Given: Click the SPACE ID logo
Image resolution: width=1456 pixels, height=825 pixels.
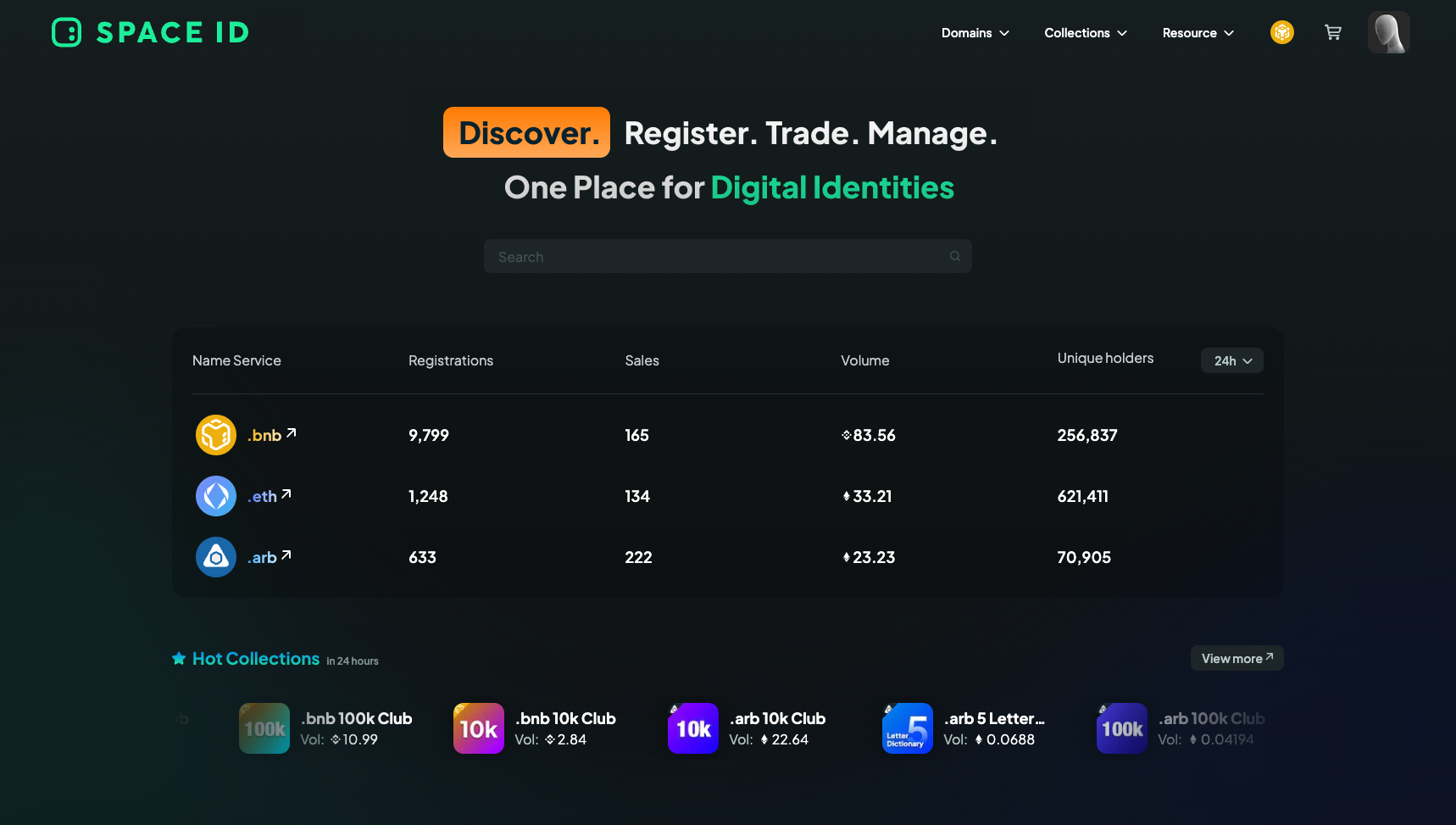Looking at the screenshot, I should click(151, 32).
